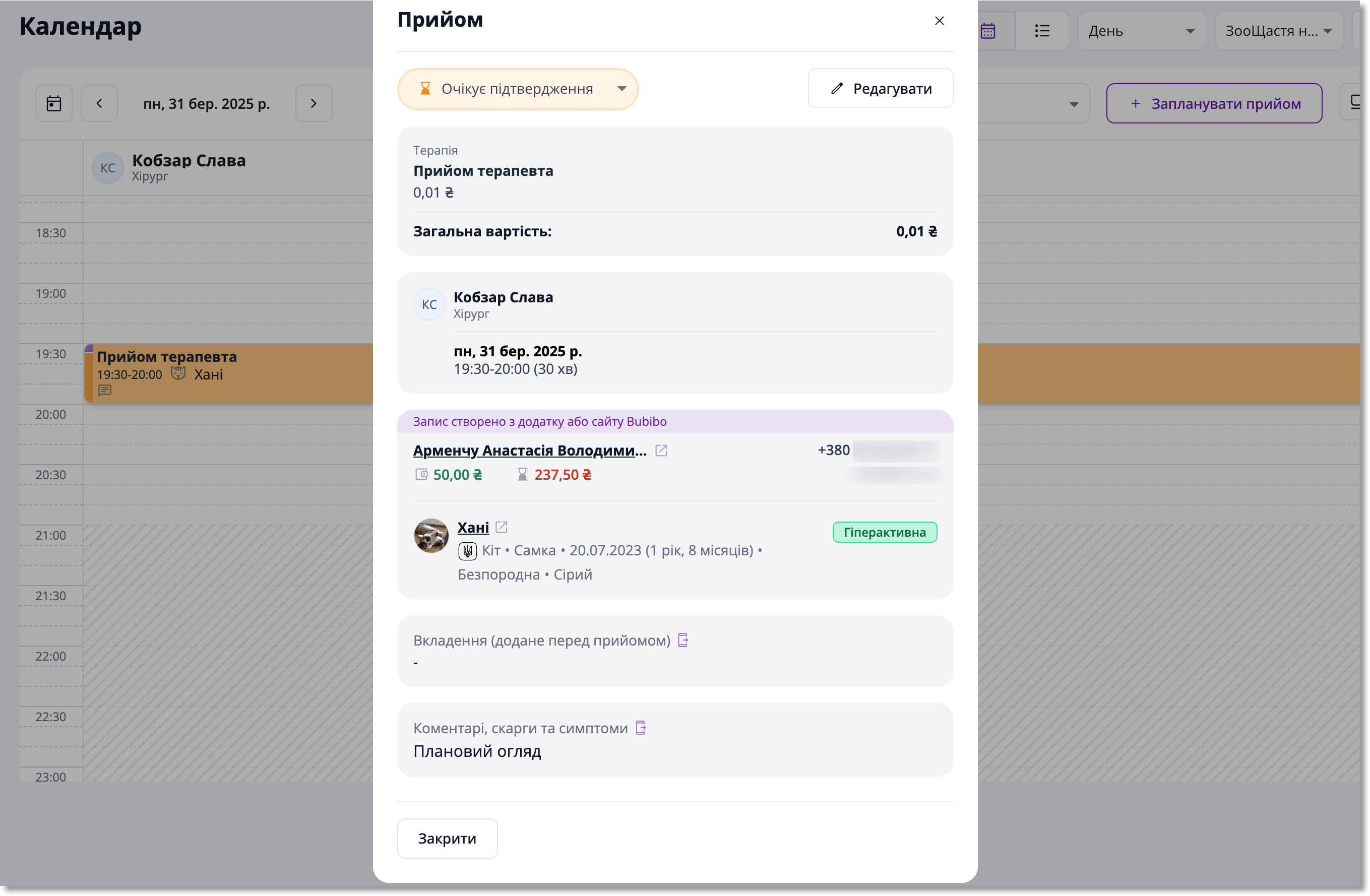Click comments and symptoms note icon

pyautogui.click(x=640, y=728)
